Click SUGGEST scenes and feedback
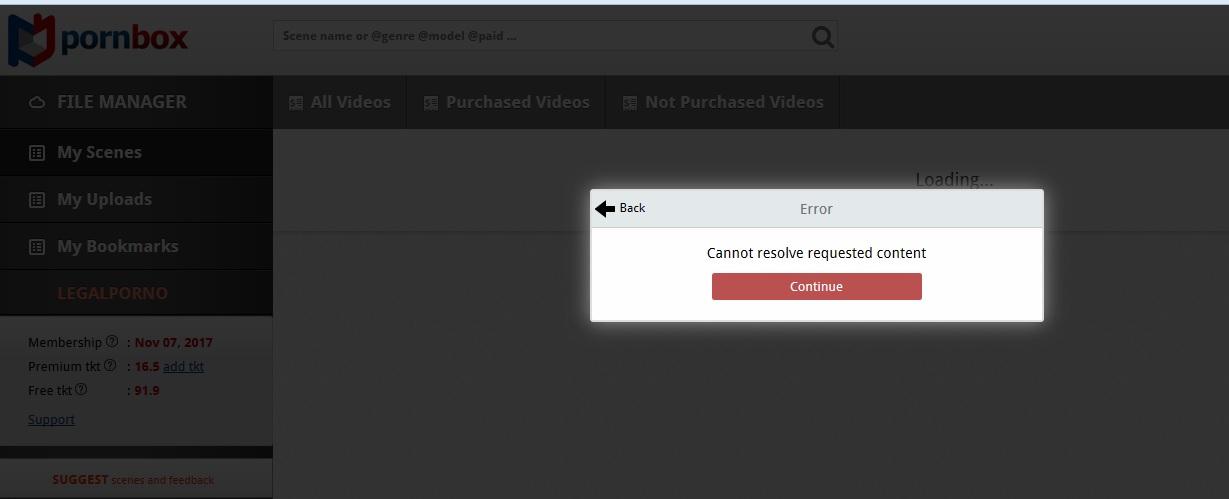1229x499 pixels. (133, 480)
